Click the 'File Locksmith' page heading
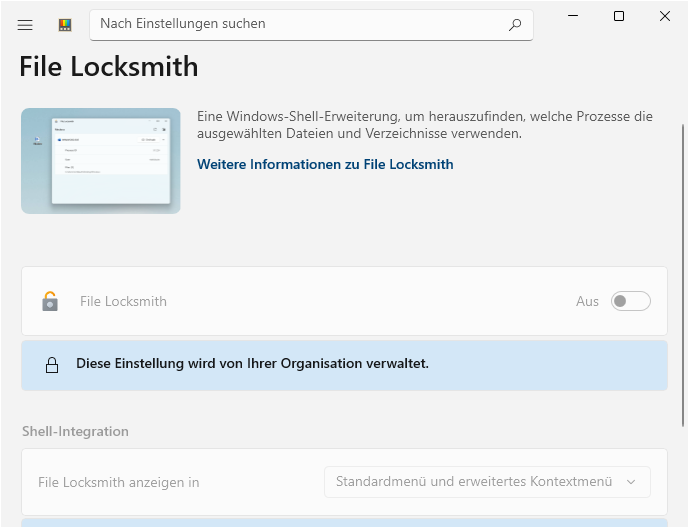Screen dimensions: 689x528 click(109, 67)
